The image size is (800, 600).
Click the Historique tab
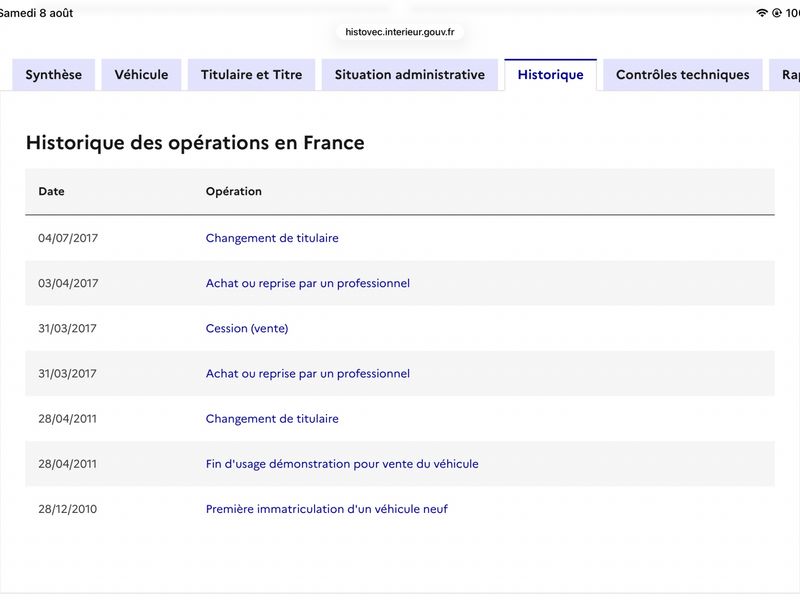click(551, 74)
